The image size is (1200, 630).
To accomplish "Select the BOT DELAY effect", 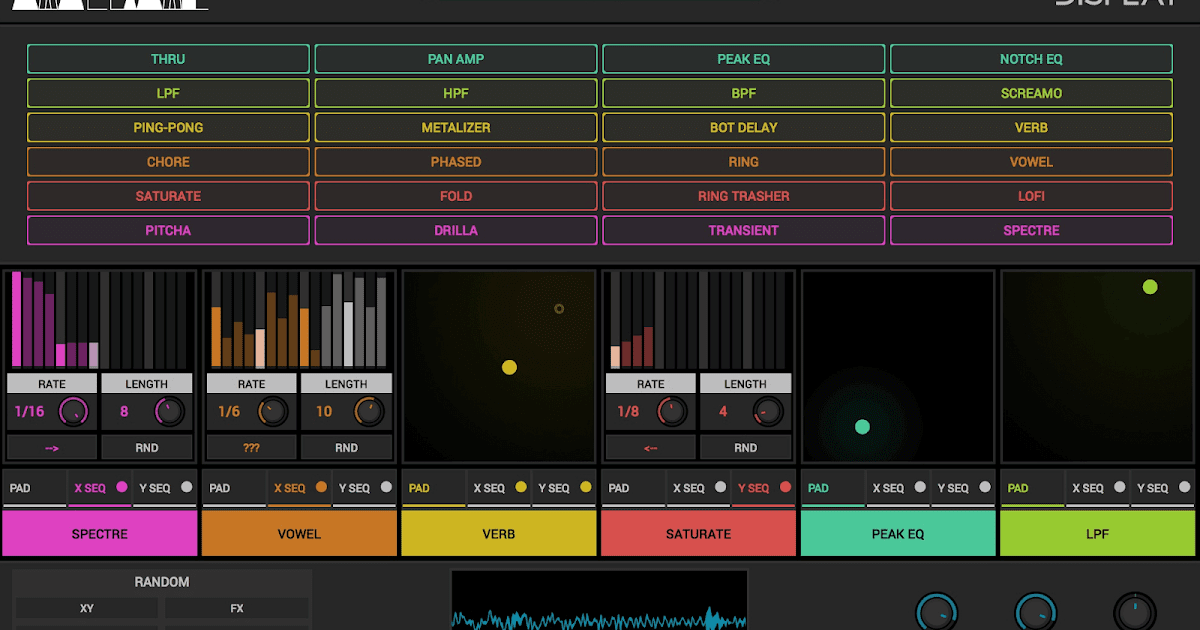I will tap(743, 127).
